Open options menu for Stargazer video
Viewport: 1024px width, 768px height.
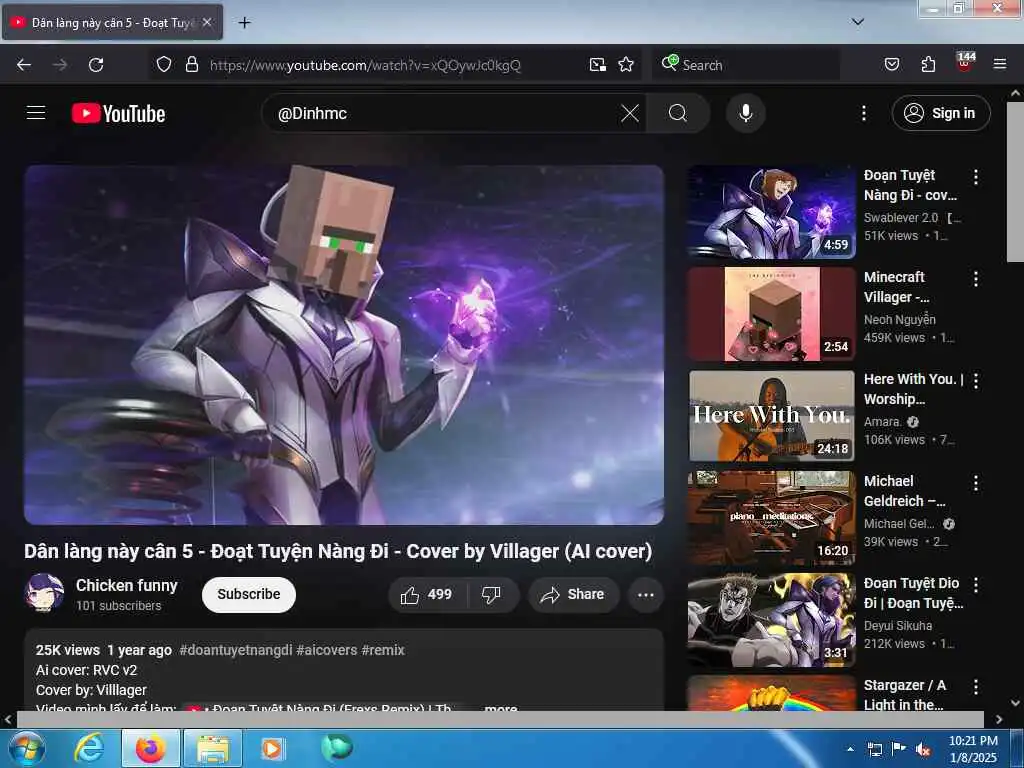tap(976, 687)
